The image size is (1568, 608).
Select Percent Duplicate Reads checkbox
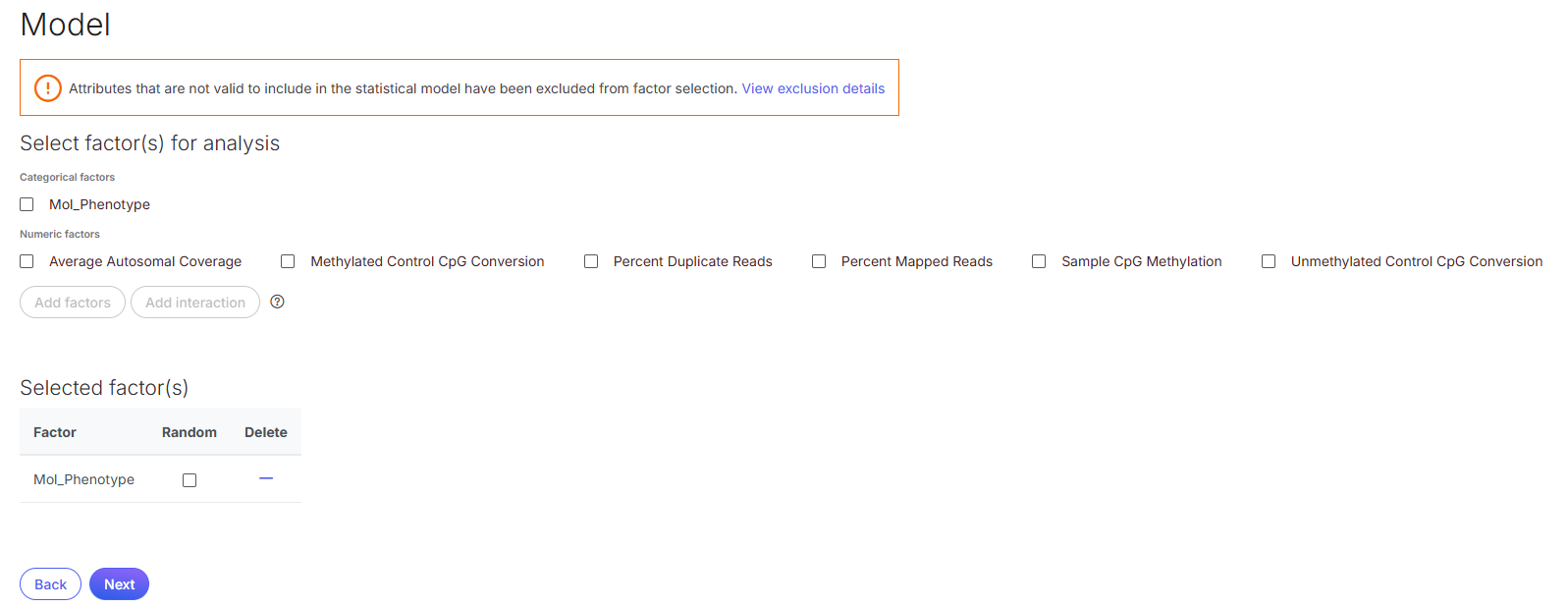(x=591, y=261)
